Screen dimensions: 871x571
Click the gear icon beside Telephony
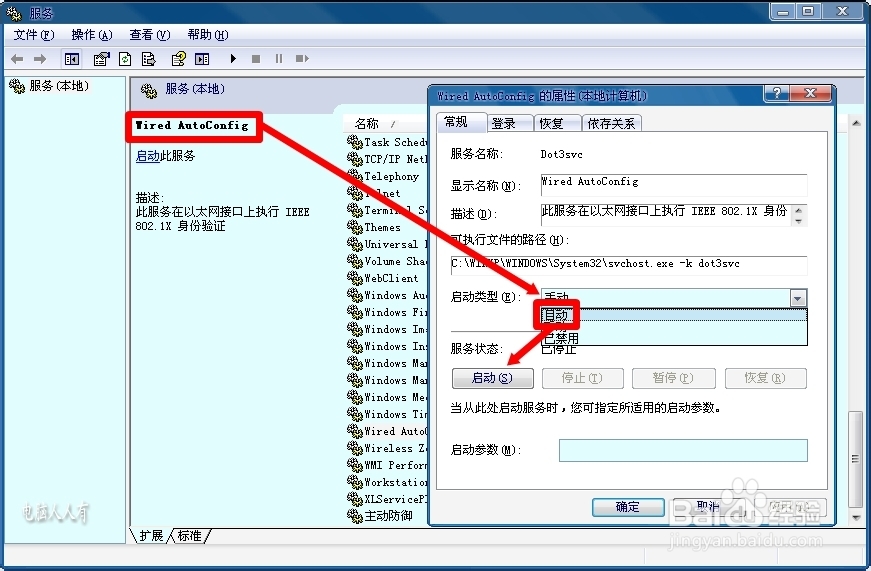354,176
